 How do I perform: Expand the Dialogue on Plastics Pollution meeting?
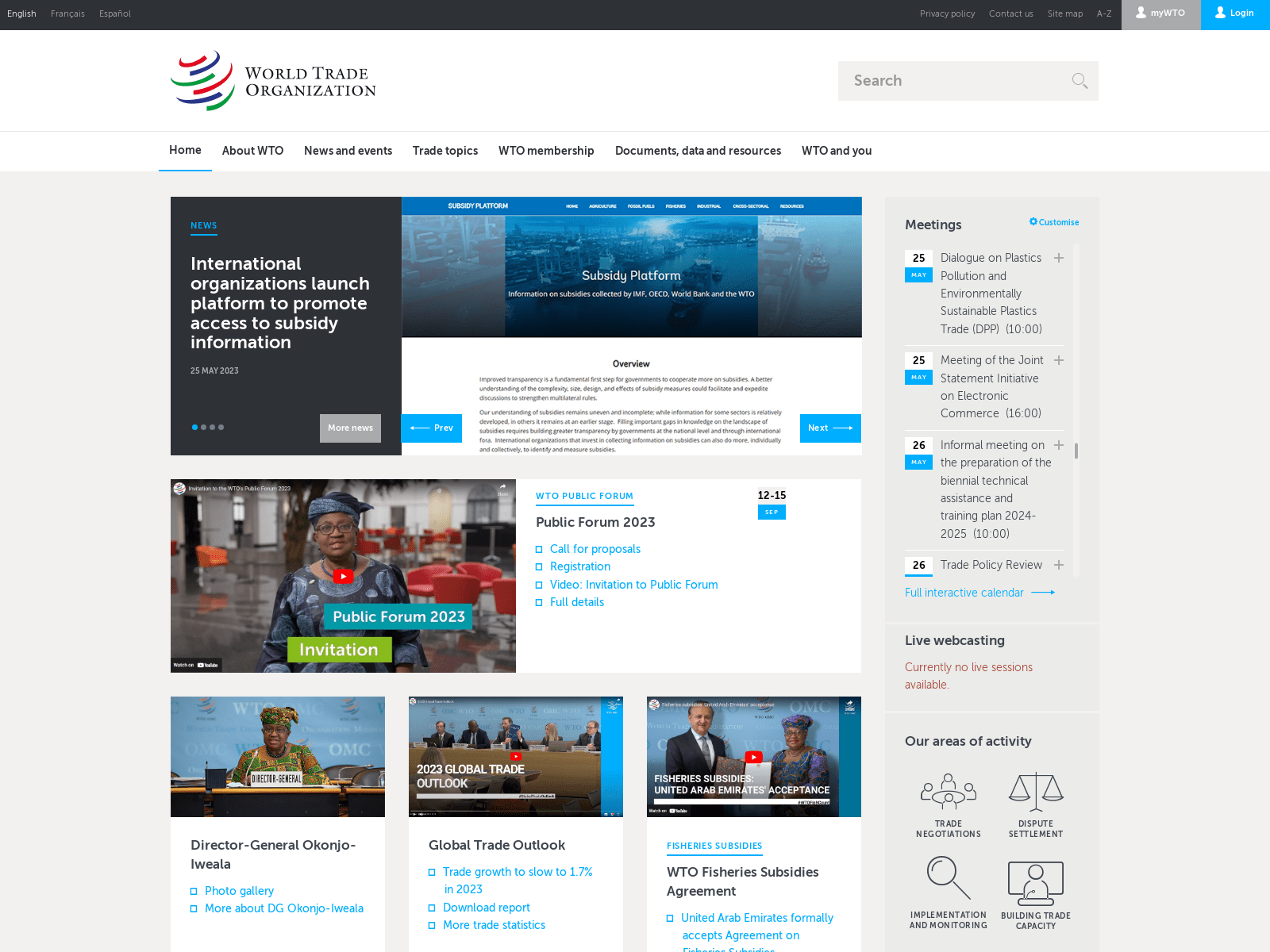click(x=1059, y=258)
